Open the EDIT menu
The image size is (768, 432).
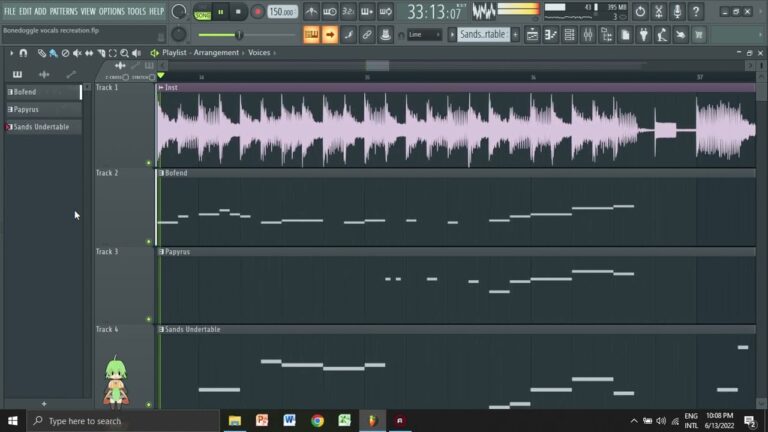pyautogui.click(x=25, y=11)
